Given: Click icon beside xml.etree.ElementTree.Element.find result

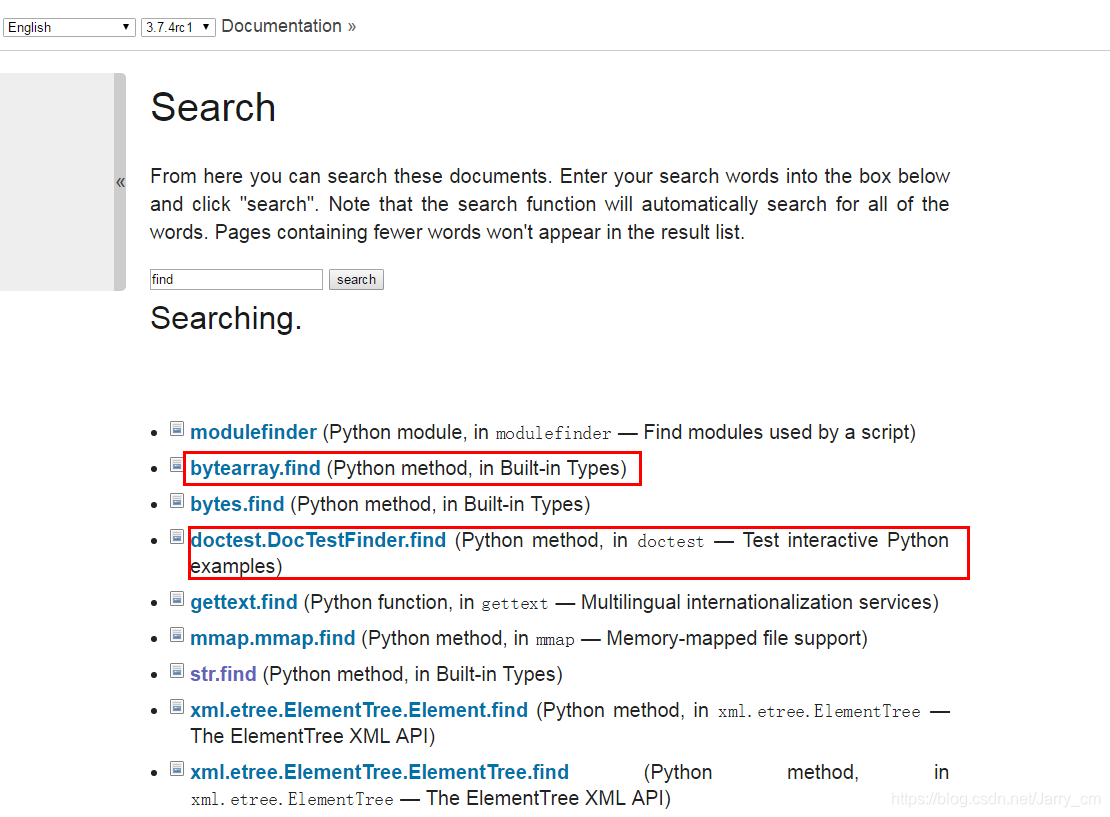Looking at the screenshot, I should point(177,707).
